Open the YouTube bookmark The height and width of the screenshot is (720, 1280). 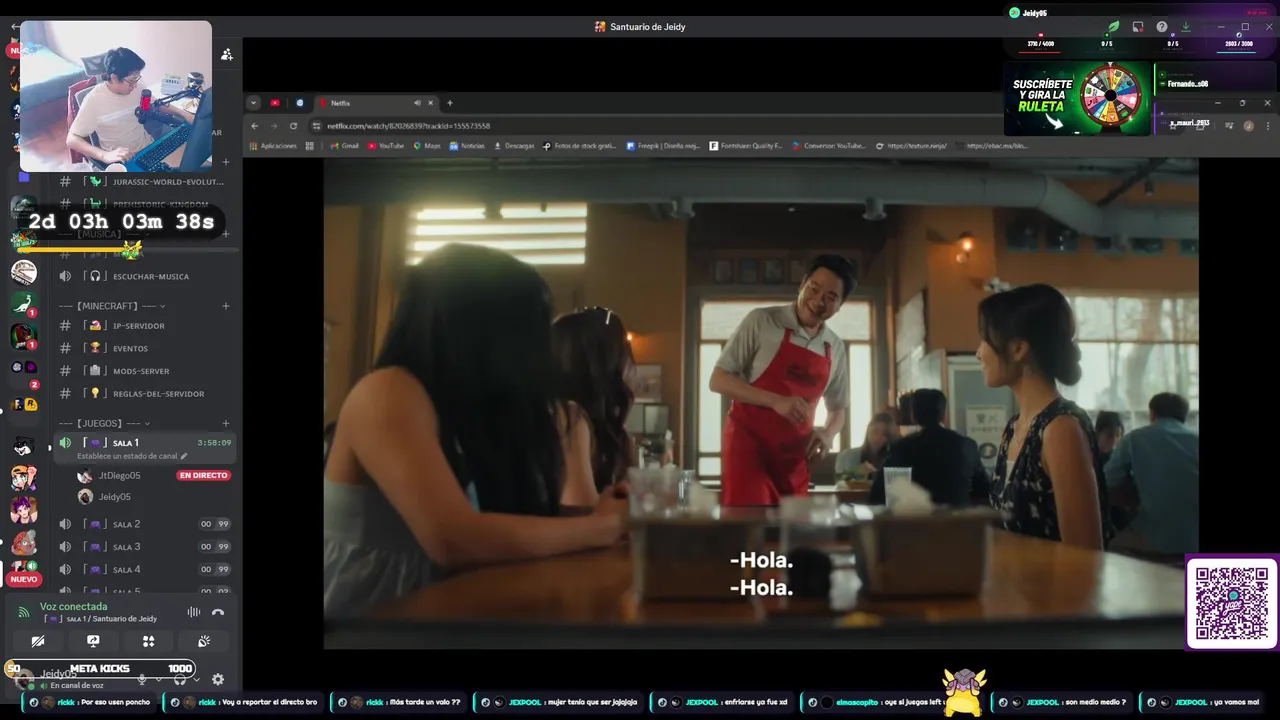[386, 146]
